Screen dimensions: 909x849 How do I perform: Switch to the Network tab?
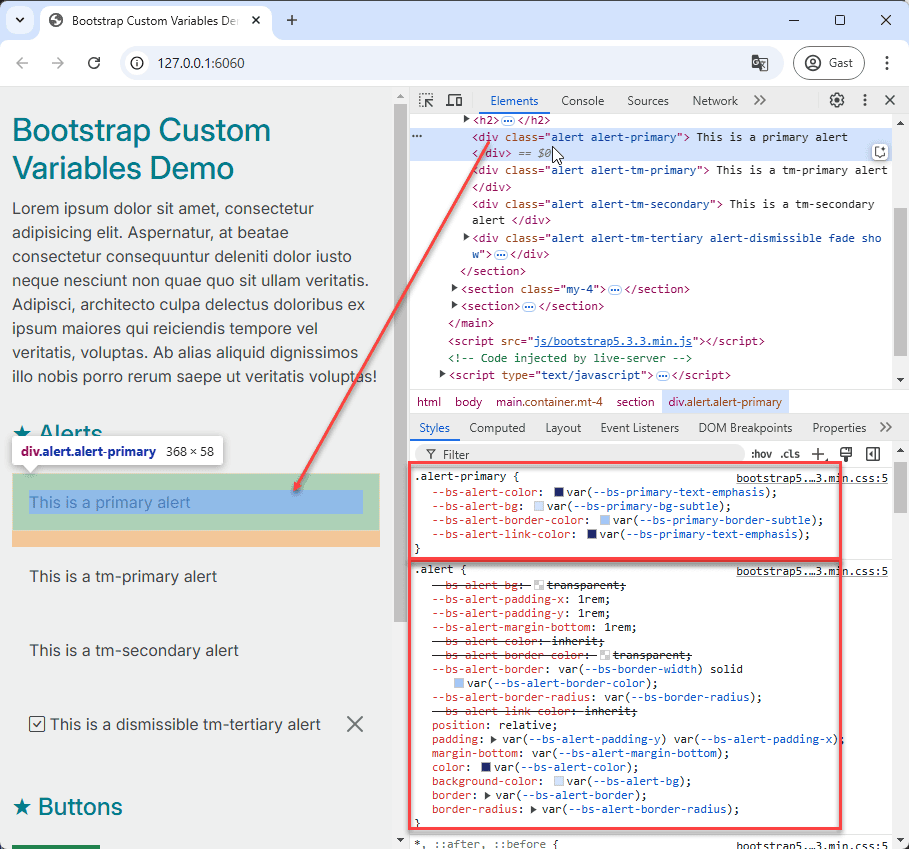click(715, 101)
